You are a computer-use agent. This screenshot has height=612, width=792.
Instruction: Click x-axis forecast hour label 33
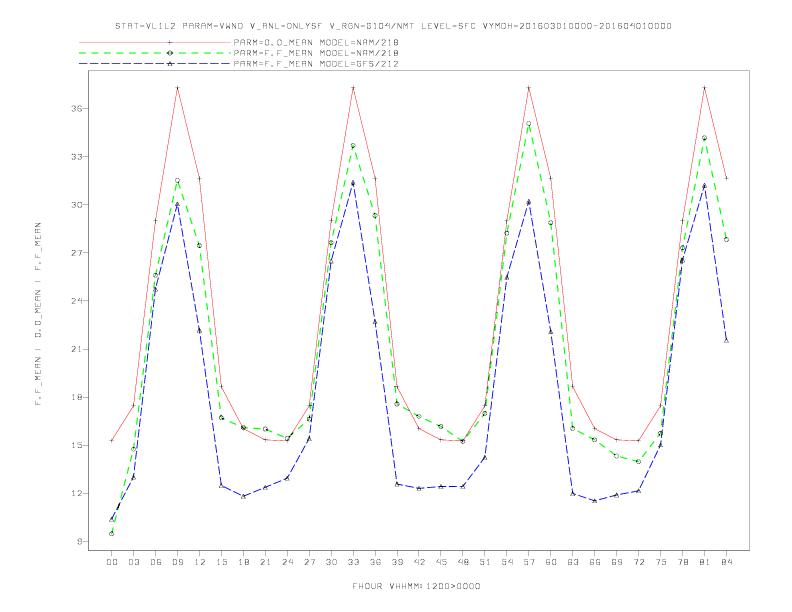coord(353,562)
